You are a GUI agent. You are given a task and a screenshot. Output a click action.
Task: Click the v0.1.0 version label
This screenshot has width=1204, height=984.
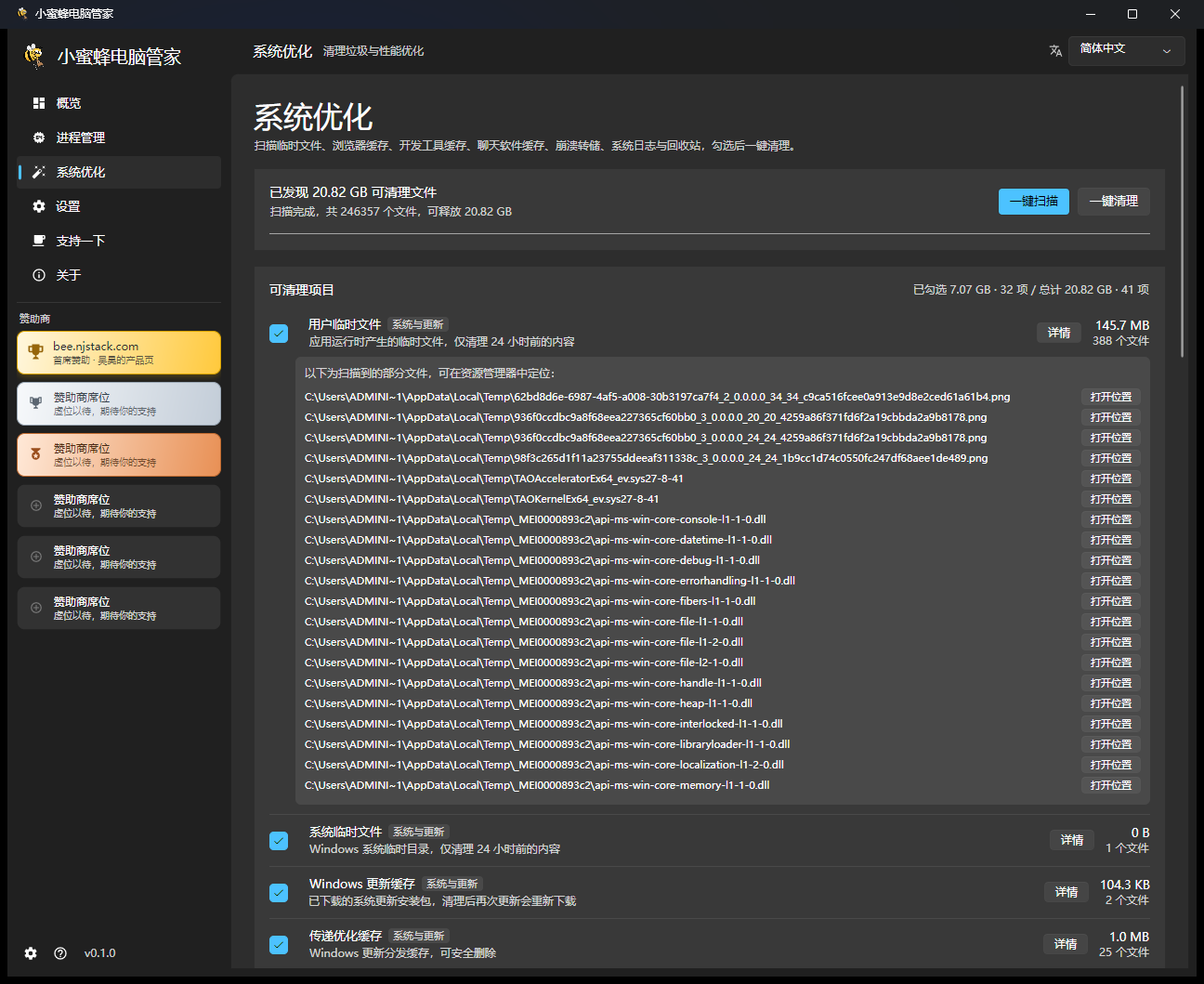pos(100,953)
